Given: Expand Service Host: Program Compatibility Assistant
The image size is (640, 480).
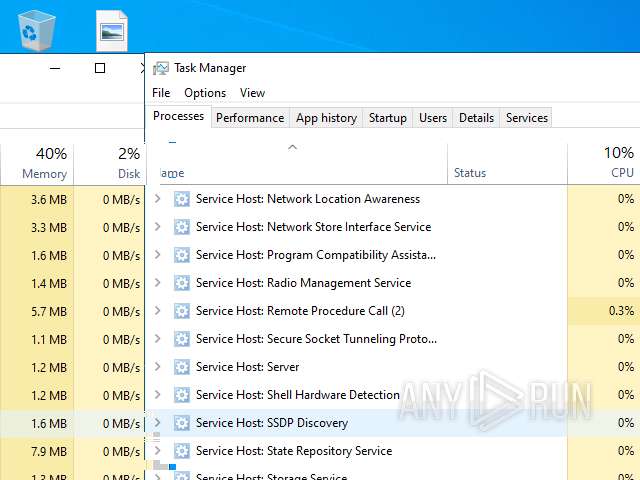Looking at the screenshot, I should [x=158, y=255].
